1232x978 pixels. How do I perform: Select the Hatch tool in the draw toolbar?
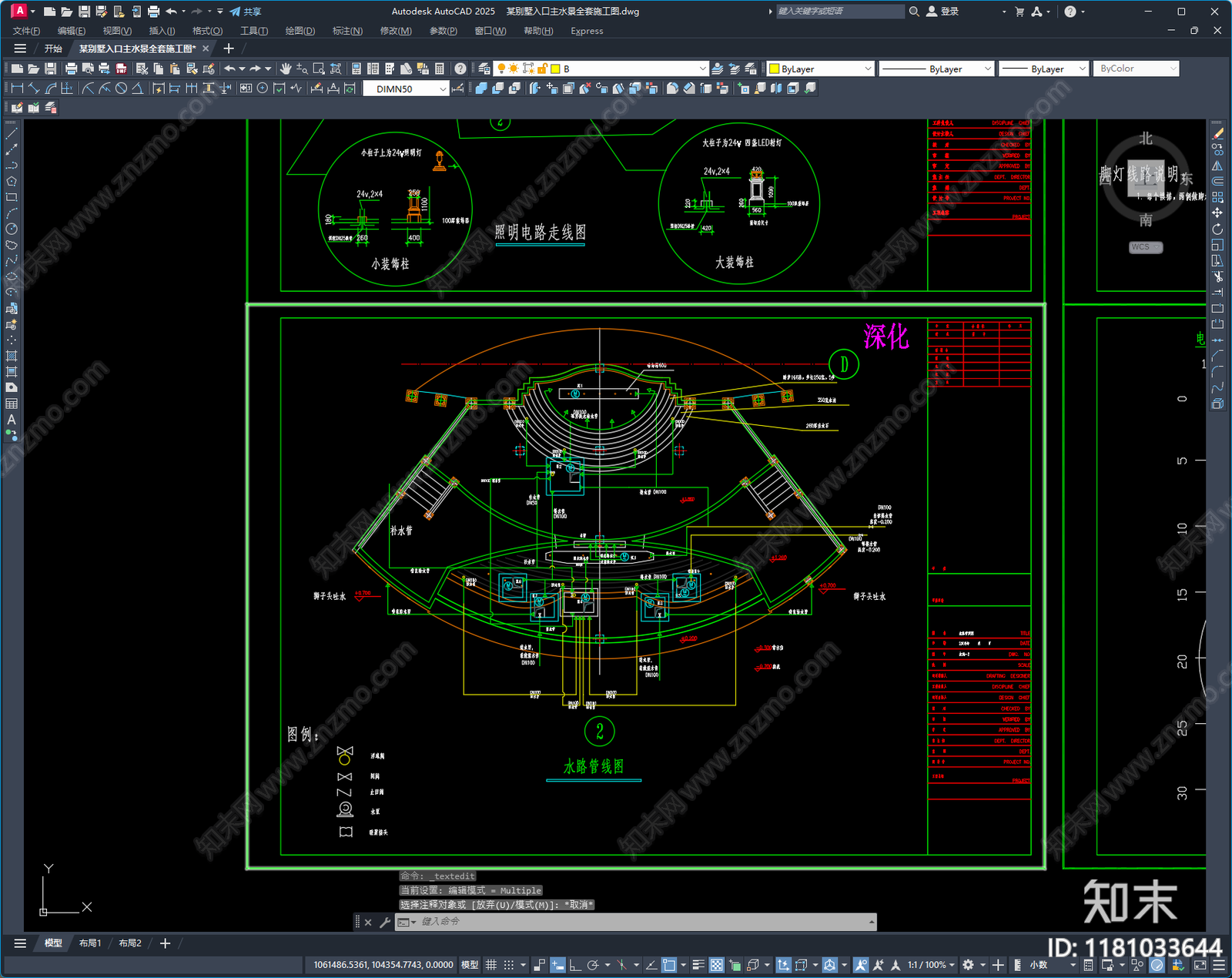[x=12, y=356]
